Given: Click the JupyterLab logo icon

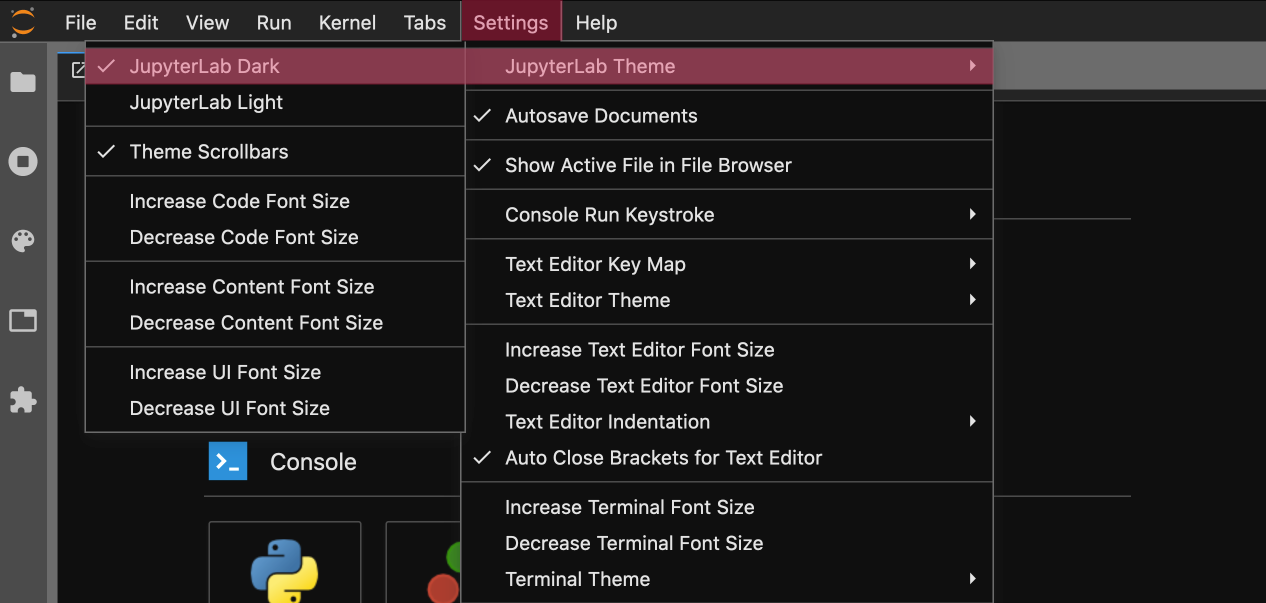Looking at the screenshot, I should click(22, 21).
